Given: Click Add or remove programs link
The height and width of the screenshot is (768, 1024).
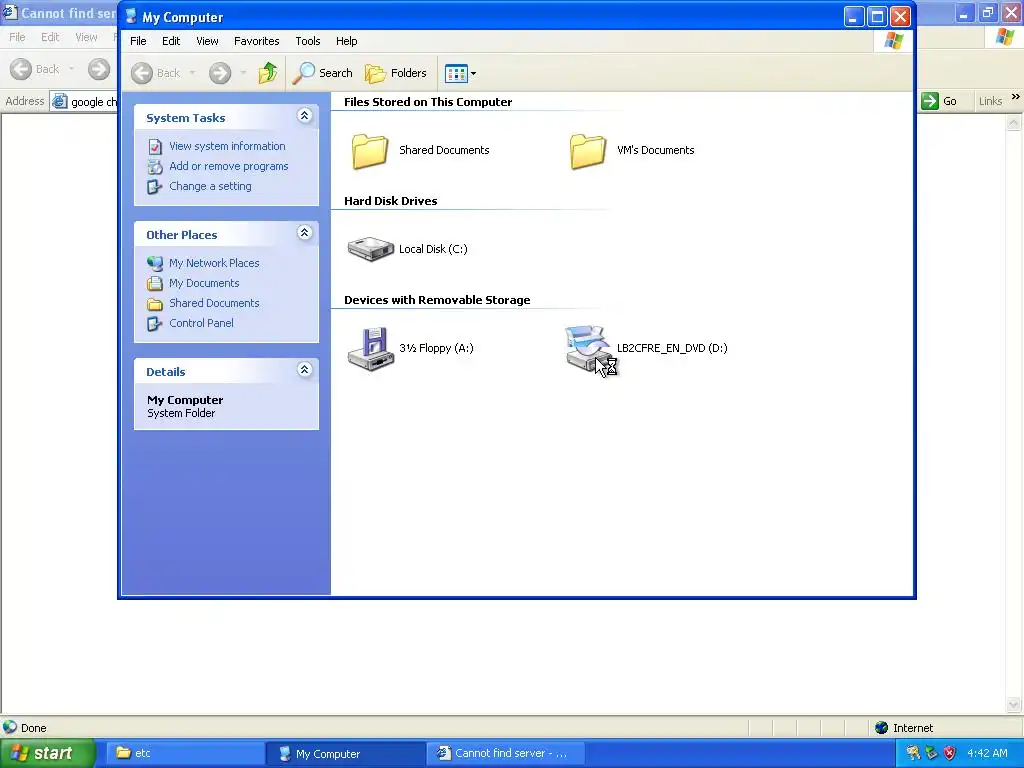Looking at the screenshot, I should point(229,166).
